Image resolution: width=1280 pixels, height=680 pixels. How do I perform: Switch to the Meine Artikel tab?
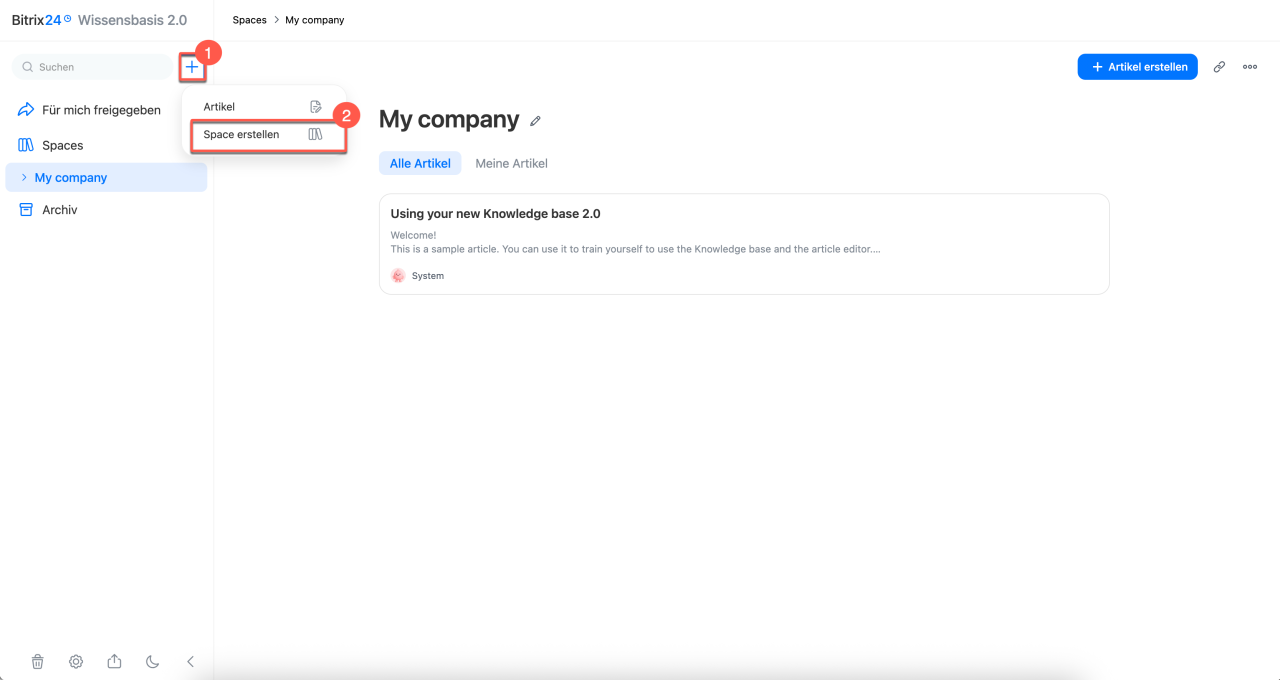tap(511, 163)
